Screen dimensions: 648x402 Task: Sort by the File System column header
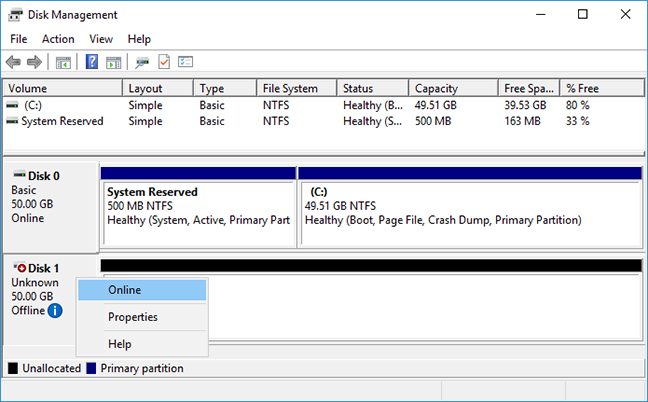pos(297,88)
